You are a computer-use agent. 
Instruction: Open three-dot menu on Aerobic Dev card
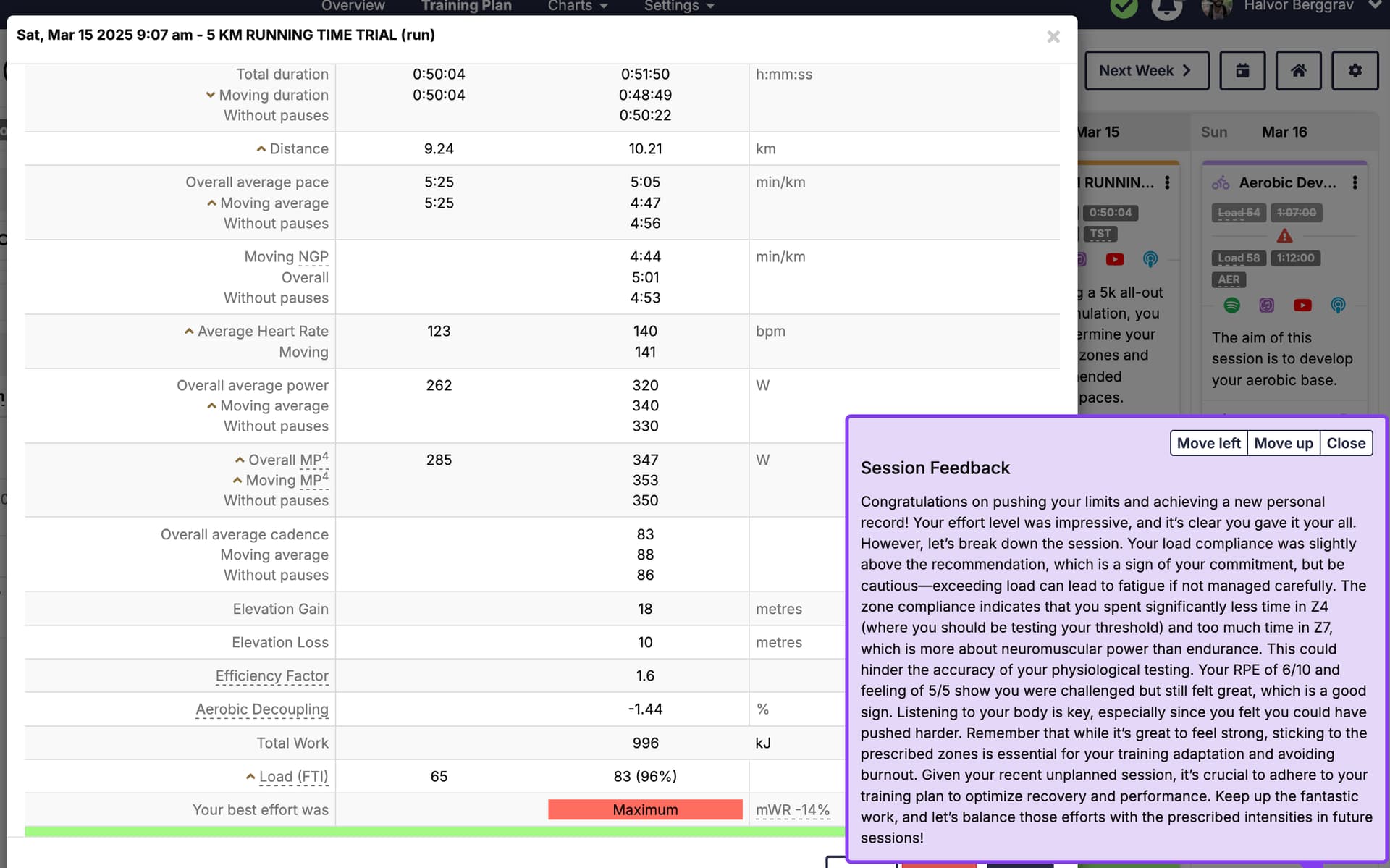[x=1355, y=182]
